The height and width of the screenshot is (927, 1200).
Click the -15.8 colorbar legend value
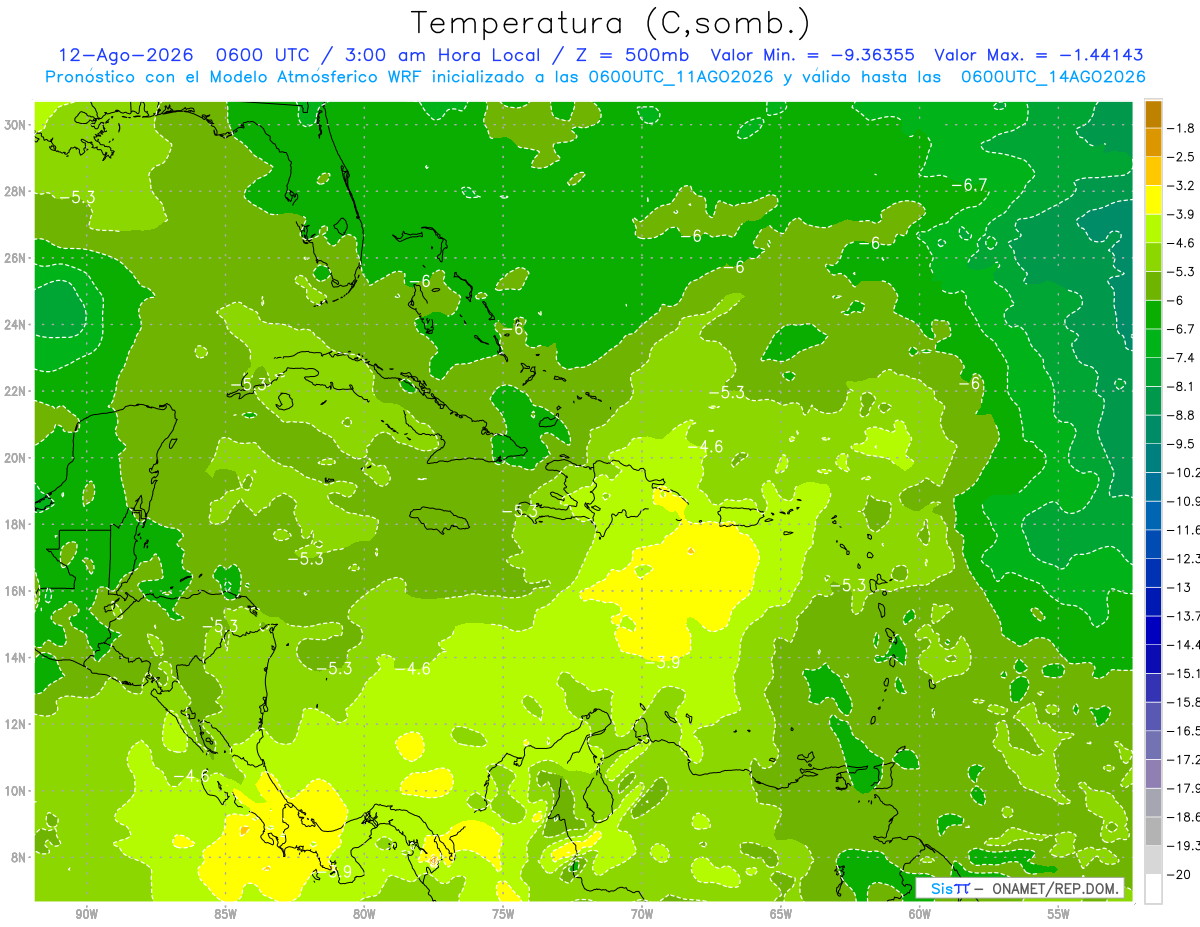point(1185,702)
